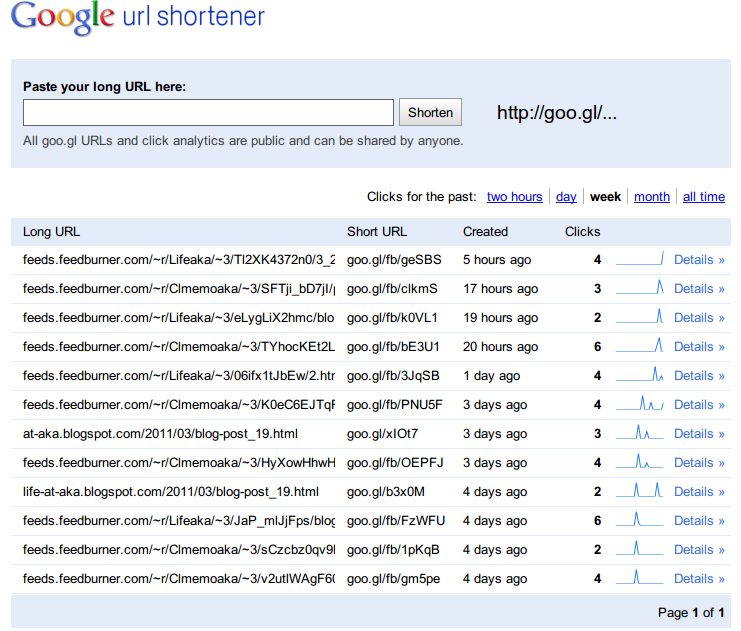Click the sparkline chart for goo.gl/b3x0M
The image size is (741, 631).
(639, 490)
